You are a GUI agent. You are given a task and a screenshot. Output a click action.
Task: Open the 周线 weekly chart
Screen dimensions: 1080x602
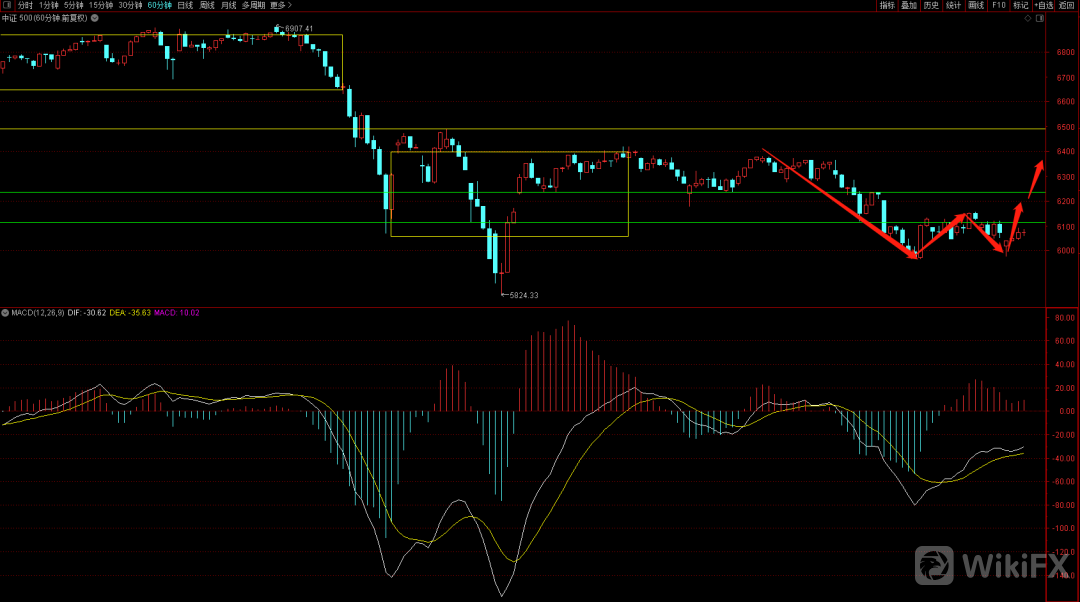point(207,5)
